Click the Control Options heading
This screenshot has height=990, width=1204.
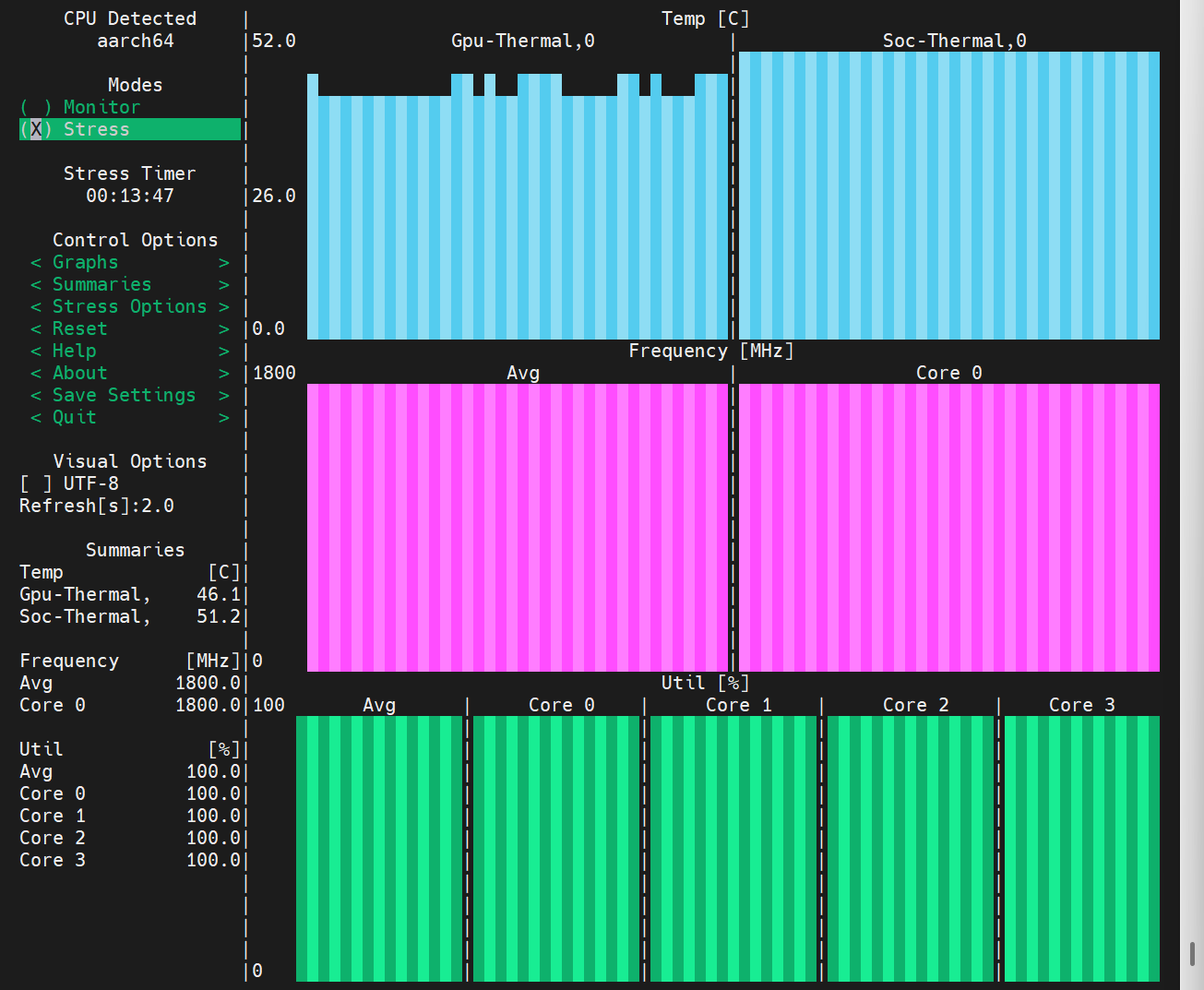tap(136, 240)
